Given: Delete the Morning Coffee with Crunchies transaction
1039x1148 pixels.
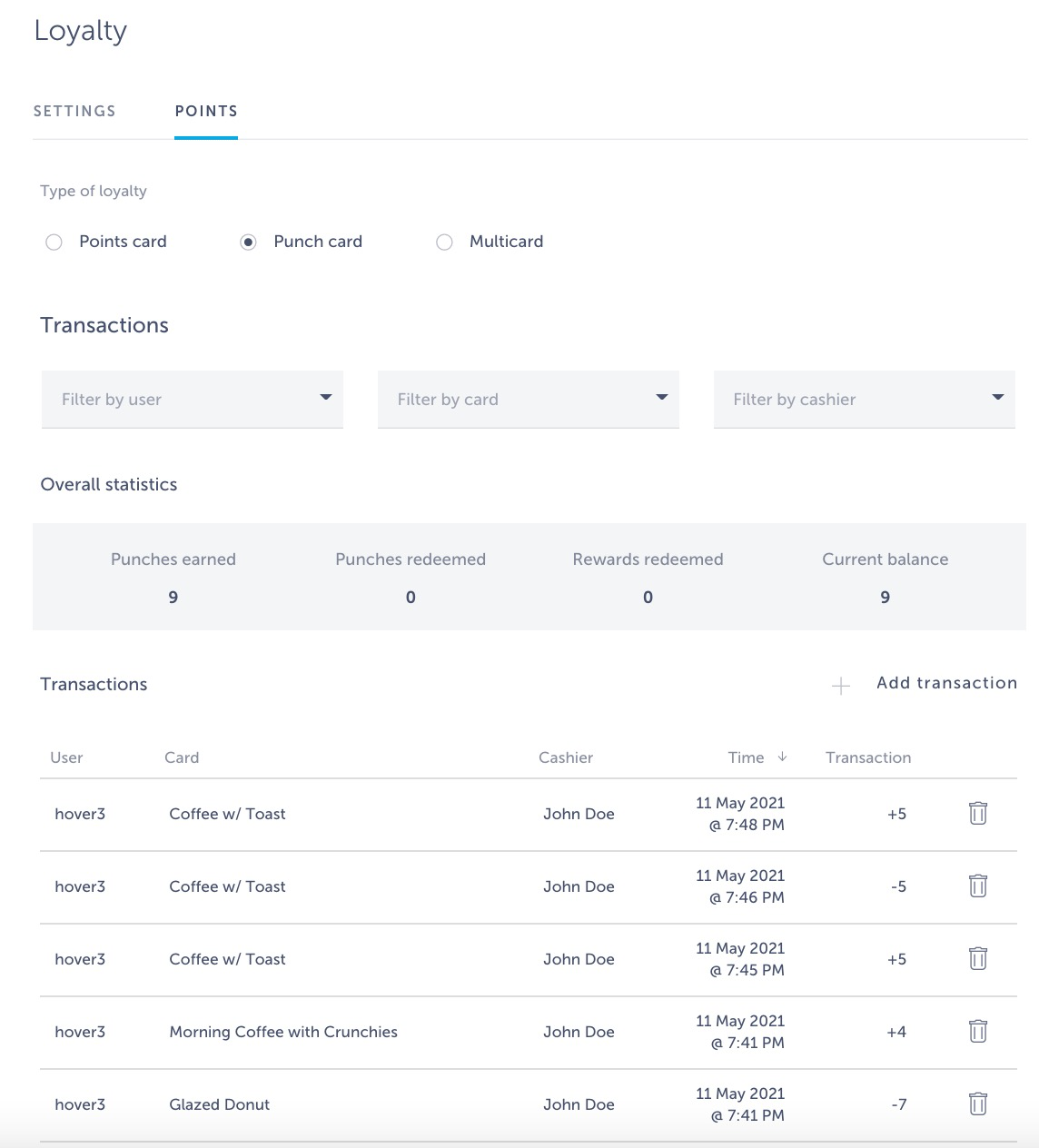Looking at the screenshot, I should [977, 1032].
